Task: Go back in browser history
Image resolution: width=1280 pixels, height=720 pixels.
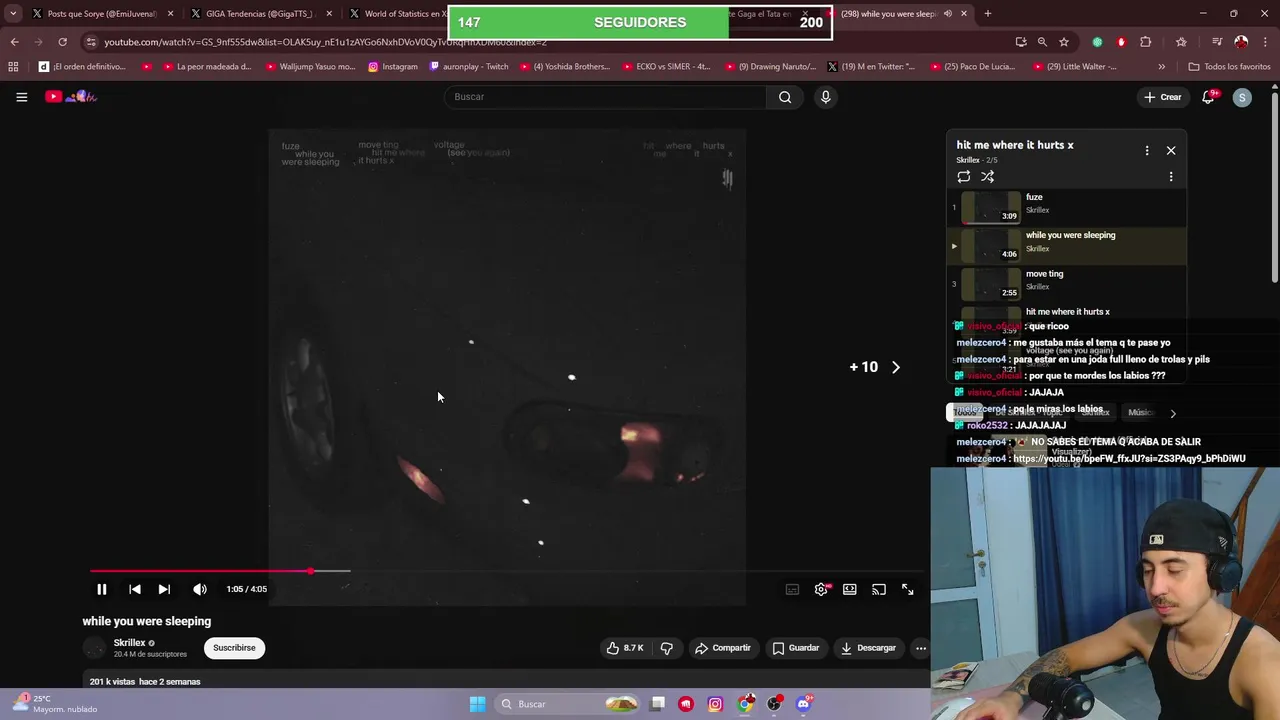Action: [14, 42]
